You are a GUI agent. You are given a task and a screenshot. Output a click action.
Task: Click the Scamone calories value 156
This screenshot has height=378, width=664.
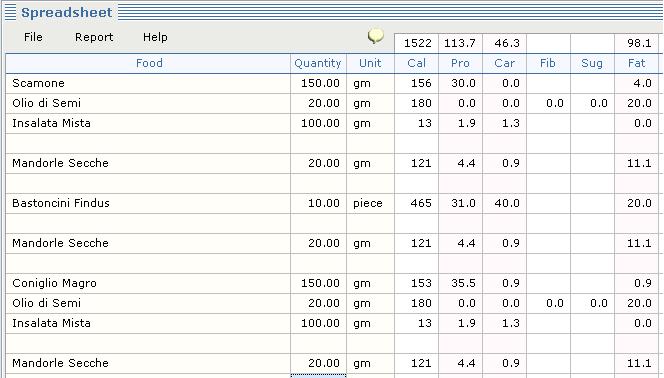pyautogui.click(x=416, y=83)
